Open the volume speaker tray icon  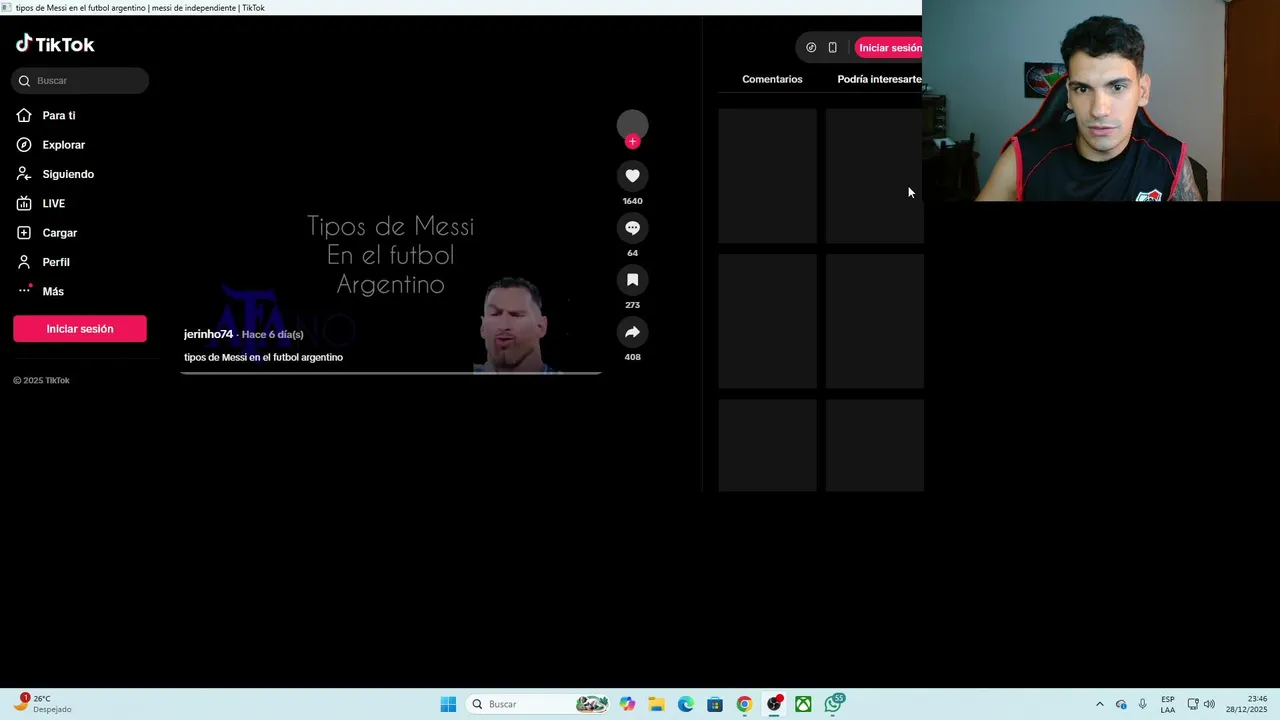click(x=1209, y=704)
